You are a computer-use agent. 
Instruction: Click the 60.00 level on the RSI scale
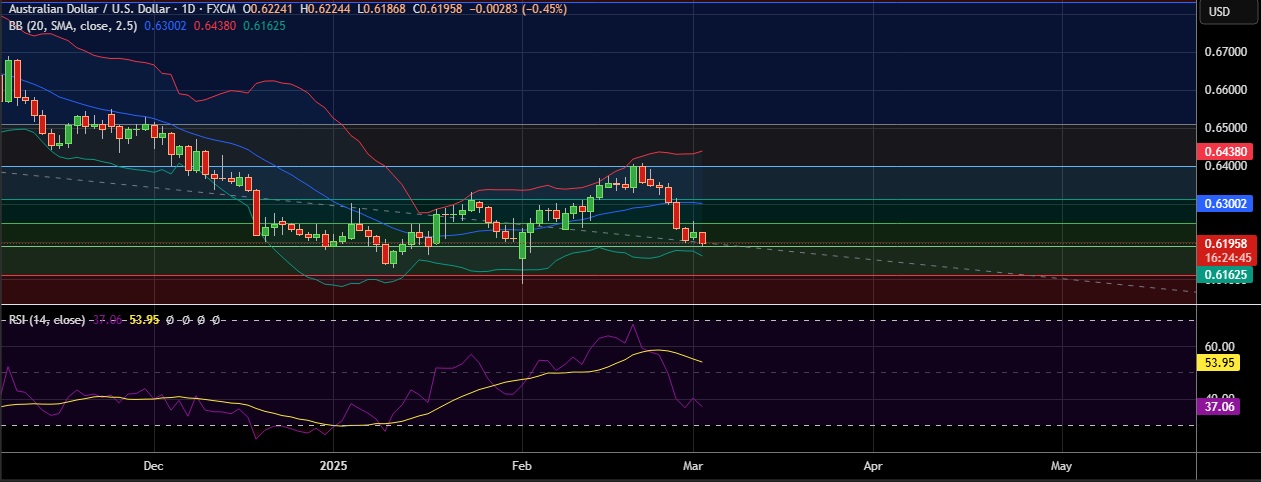tap(1219, 346)
